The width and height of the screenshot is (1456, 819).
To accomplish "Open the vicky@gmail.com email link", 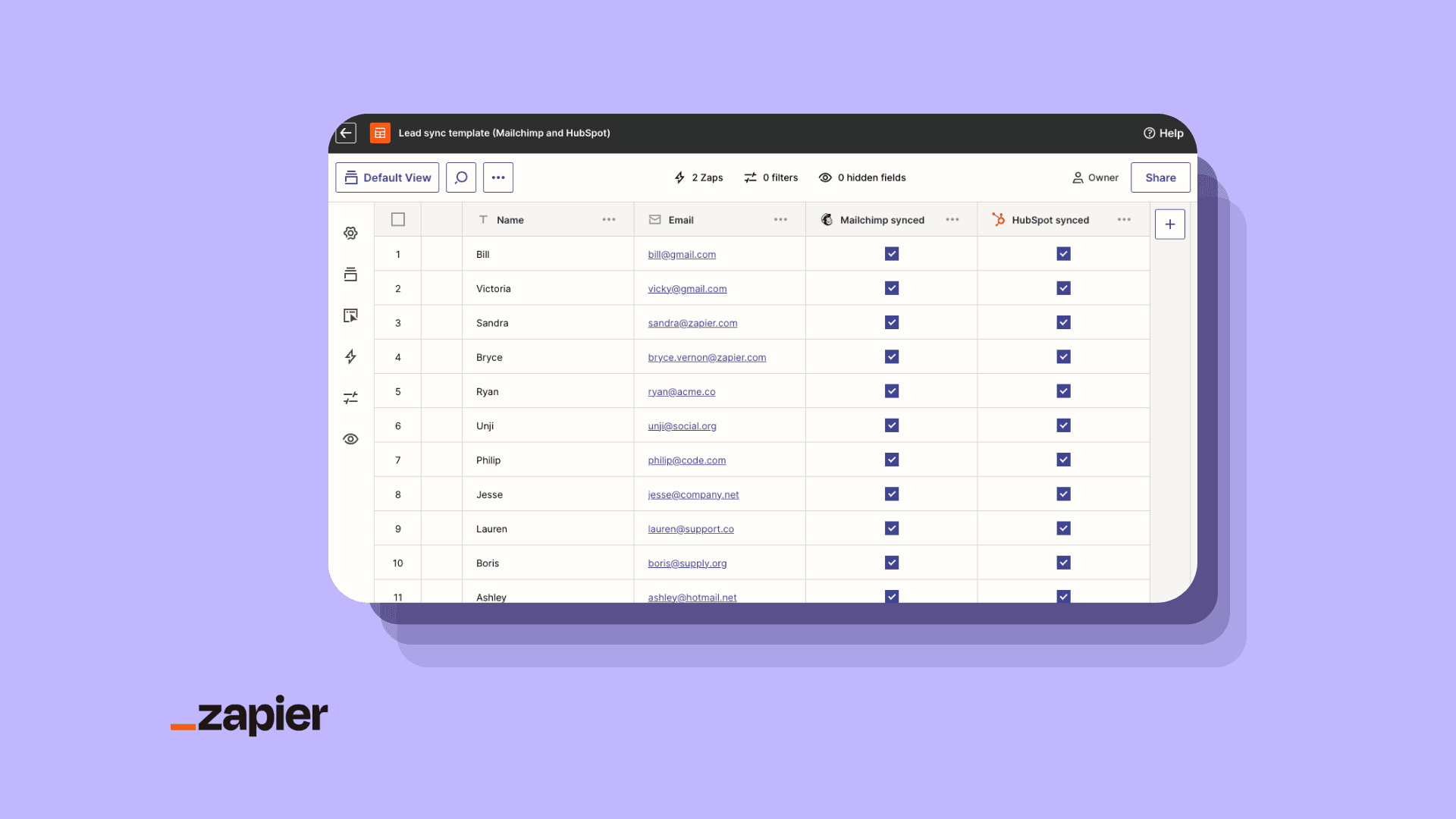I will [x=687, y=289].
